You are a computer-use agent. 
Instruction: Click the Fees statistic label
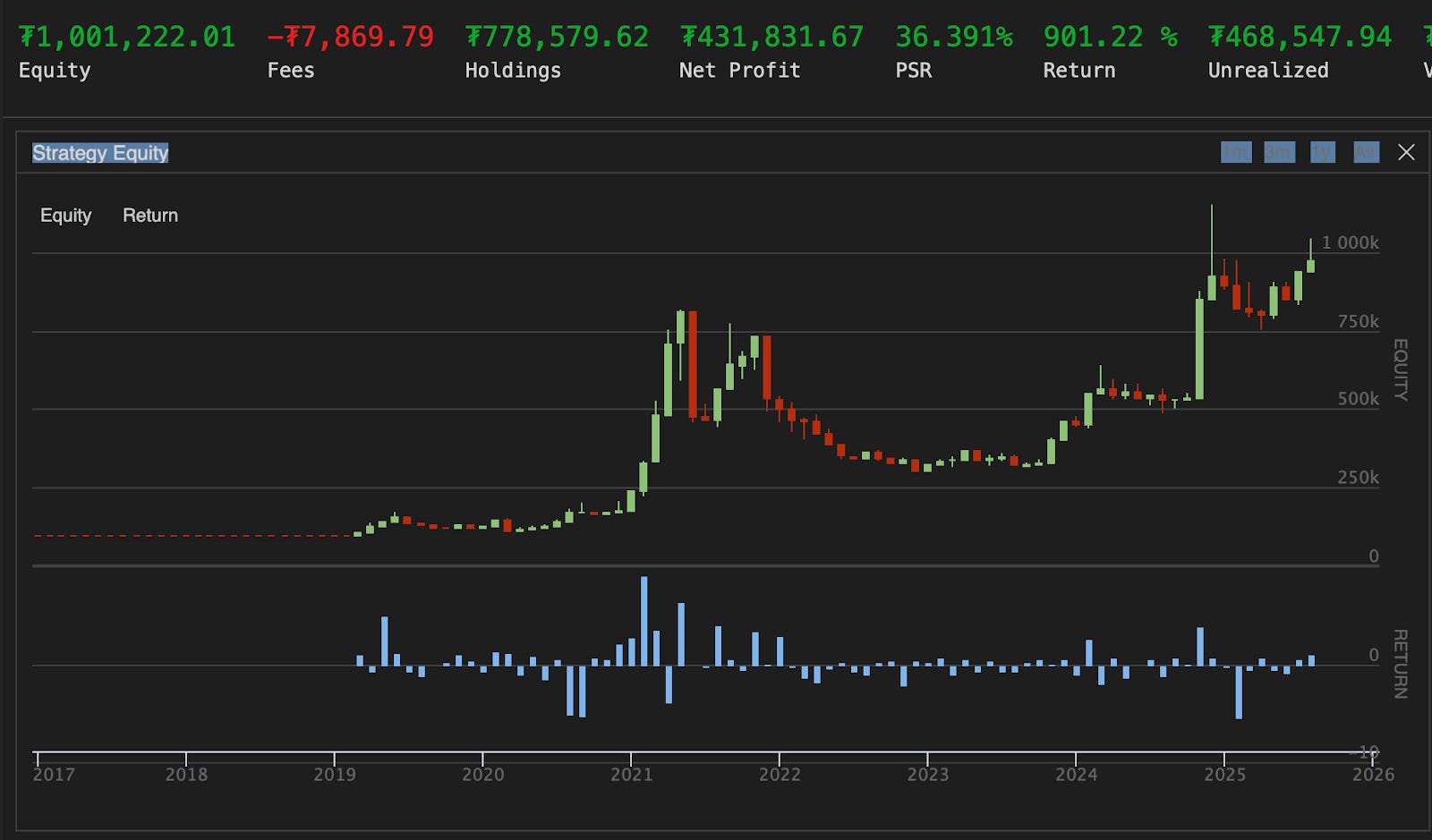coord(291,71)
